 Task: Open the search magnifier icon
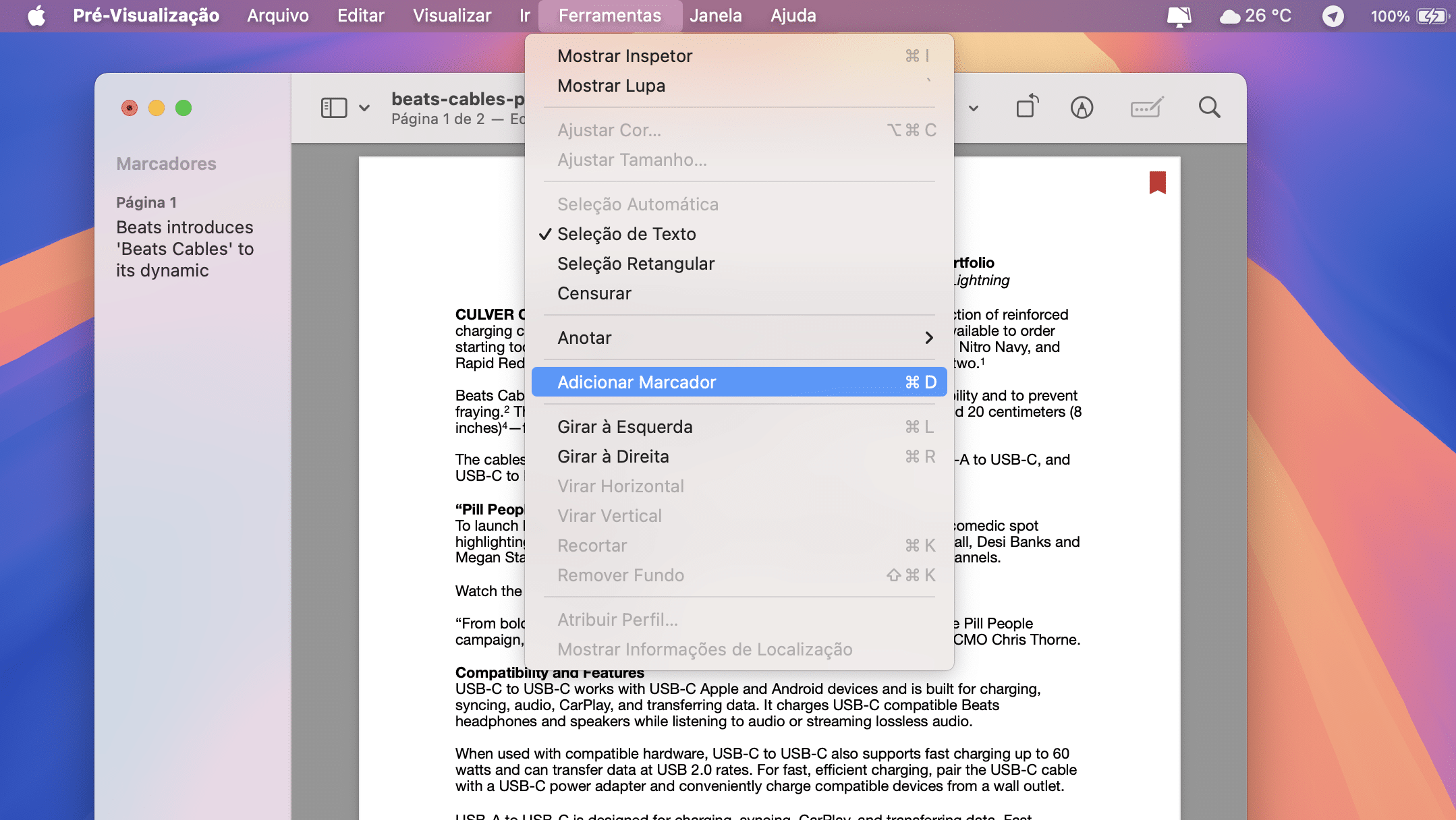(1209, 108)
